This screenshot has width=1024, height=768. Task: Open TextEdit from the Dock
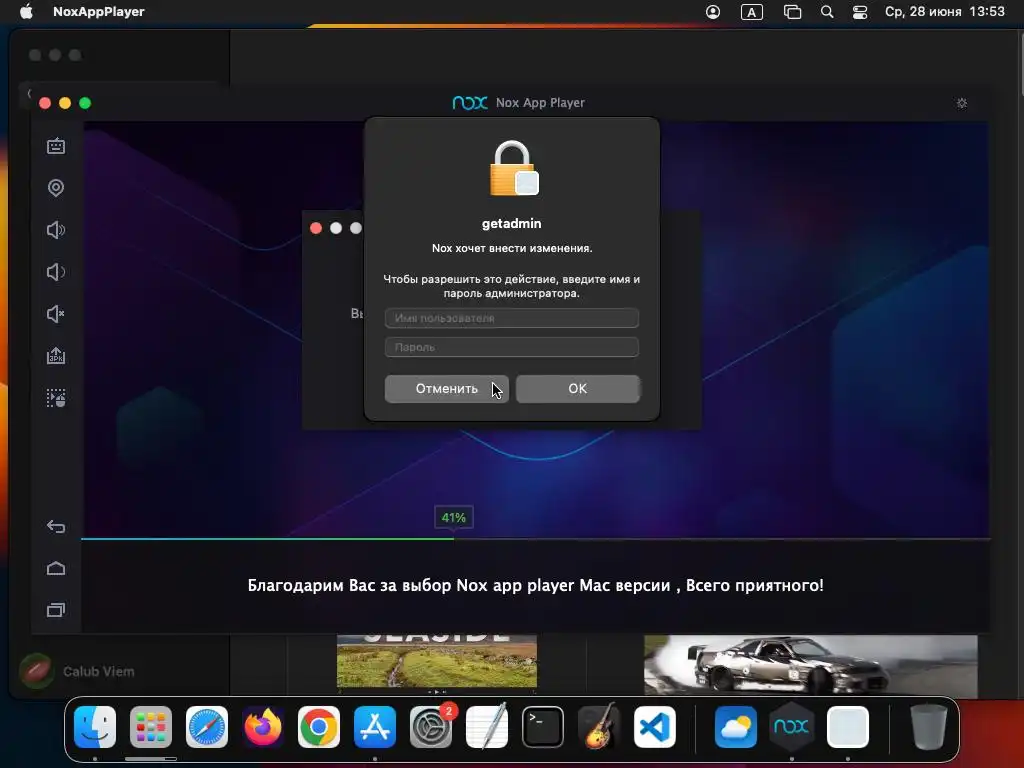point(487,727)
